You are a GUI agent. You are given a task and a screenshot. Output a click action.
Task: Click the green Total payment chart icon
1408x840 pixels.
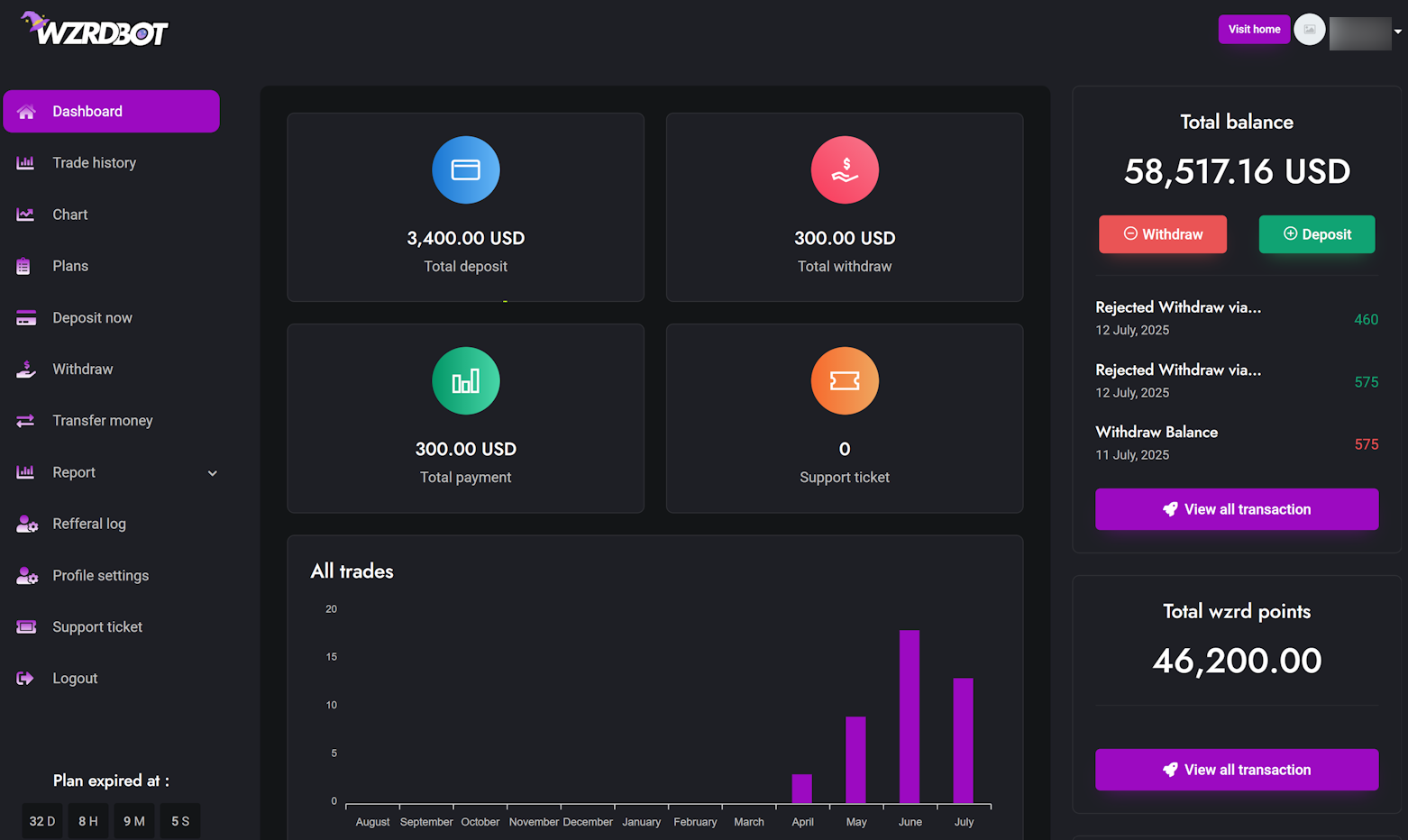[465, 381]
